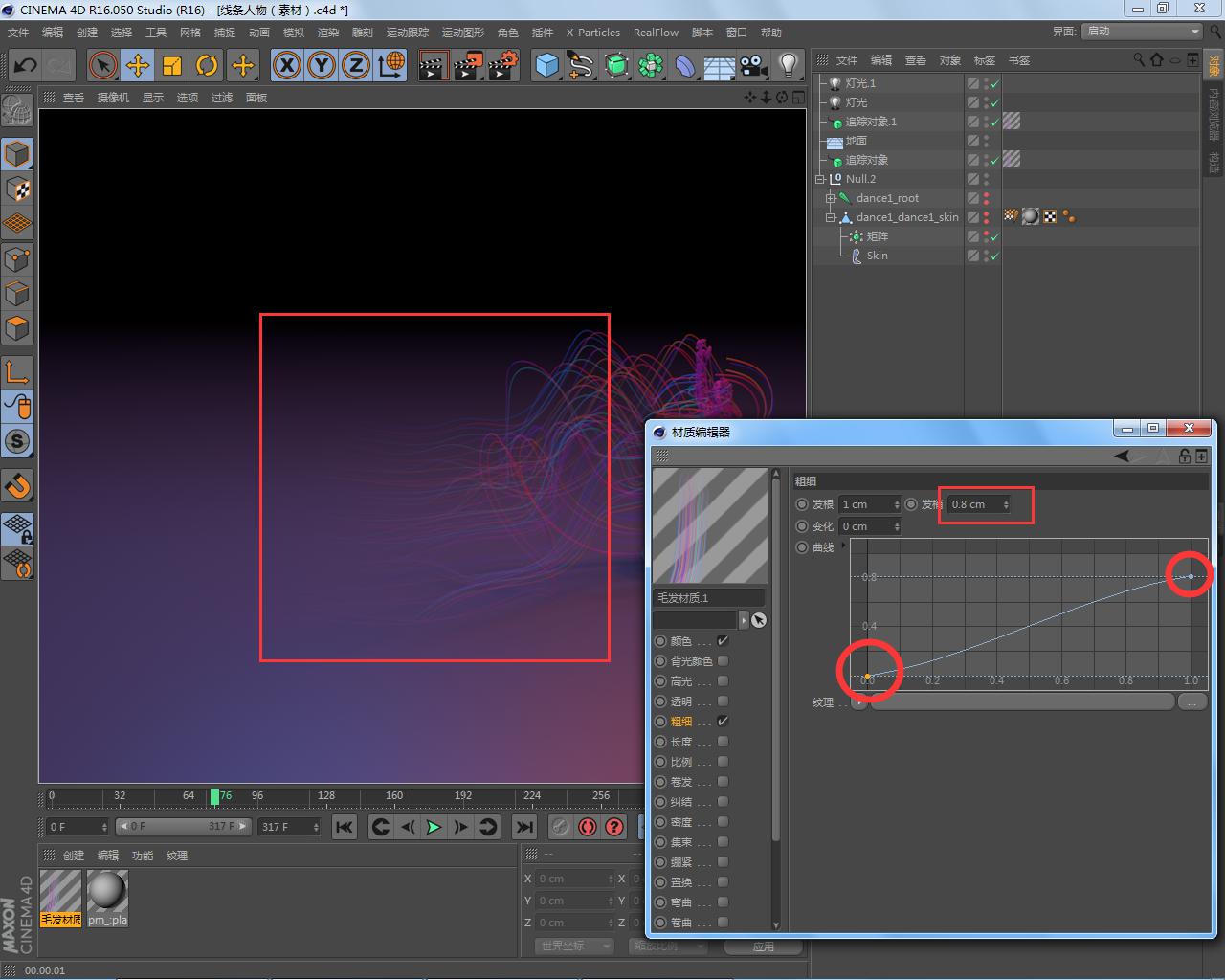Click the Light bulb object icon

[x=788, y=65]
